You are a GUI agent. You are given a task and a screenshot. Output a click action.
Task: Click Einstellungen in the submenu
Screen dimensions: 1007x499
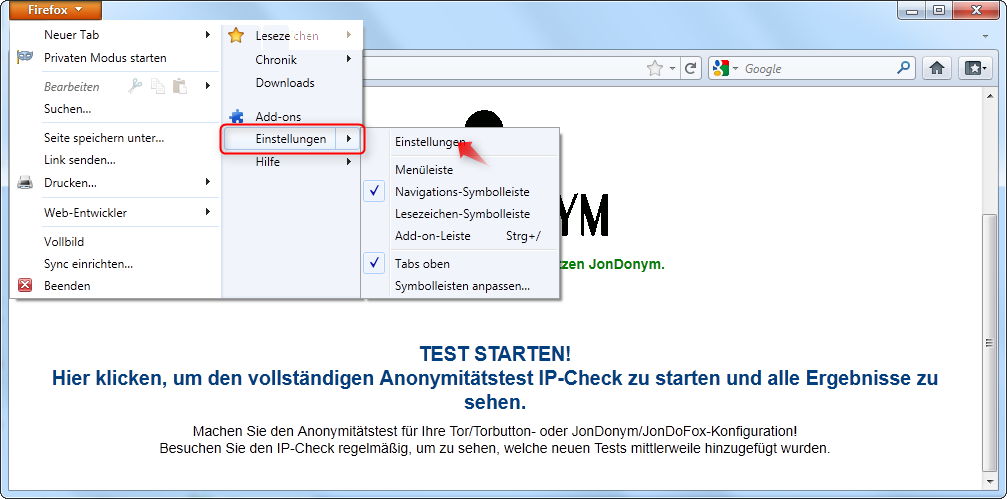pos(430,142)
